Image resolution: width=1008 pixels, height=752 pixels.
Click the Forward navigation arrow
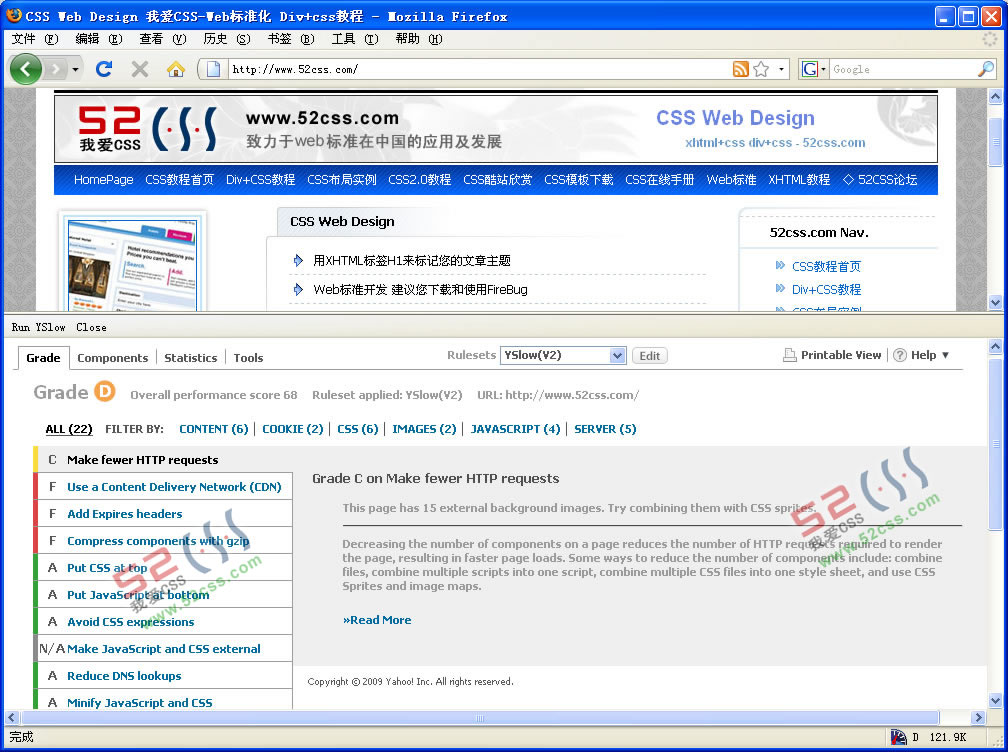[56, 69]
